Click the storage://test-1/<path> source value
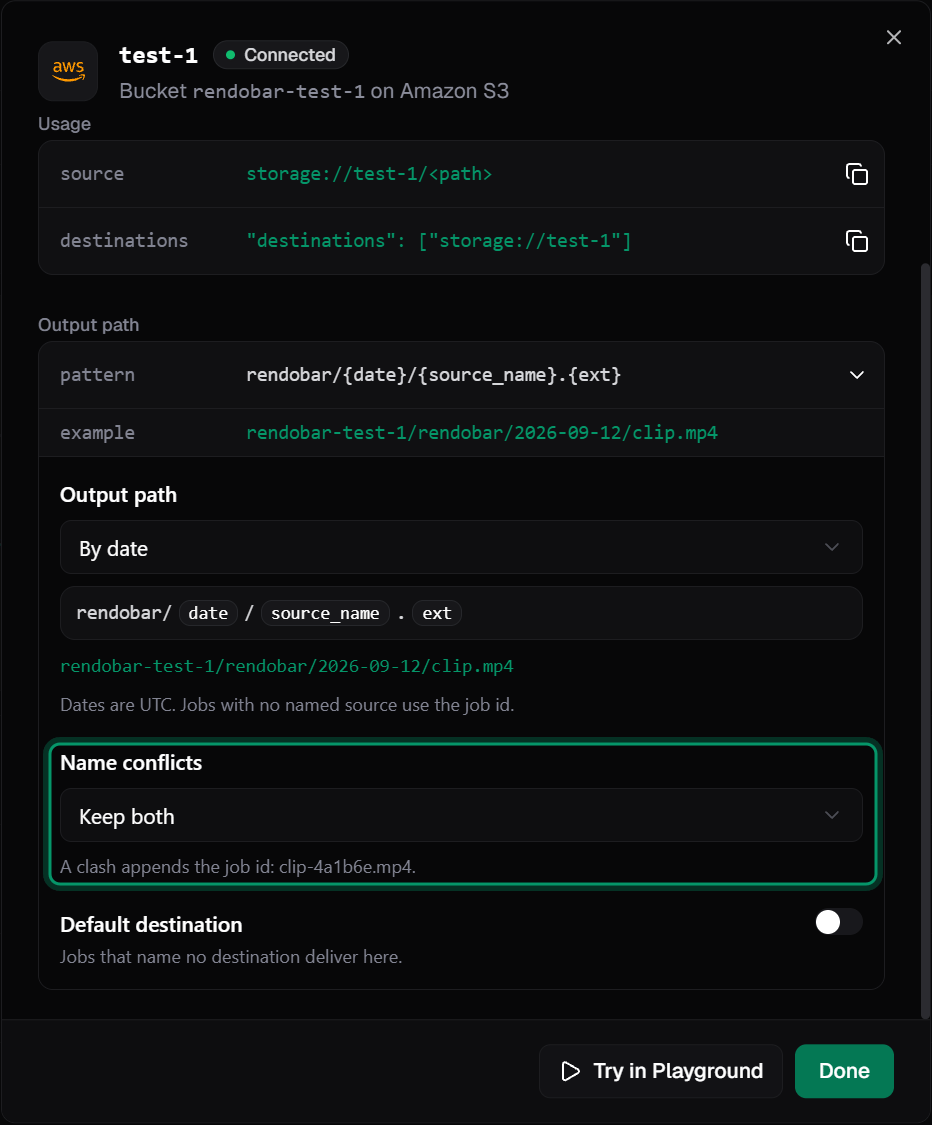Screen dimensions: 932x1125 coord(369,174)
